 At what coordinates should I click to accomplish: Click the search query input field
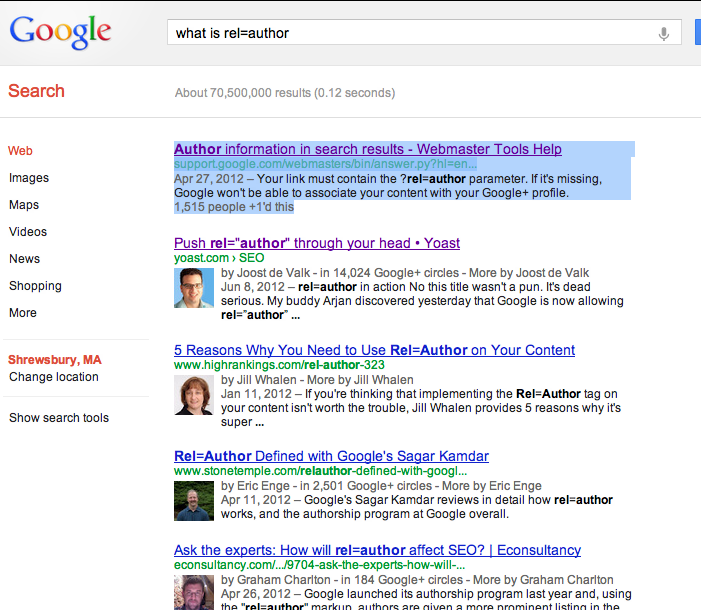pos(410,33)
